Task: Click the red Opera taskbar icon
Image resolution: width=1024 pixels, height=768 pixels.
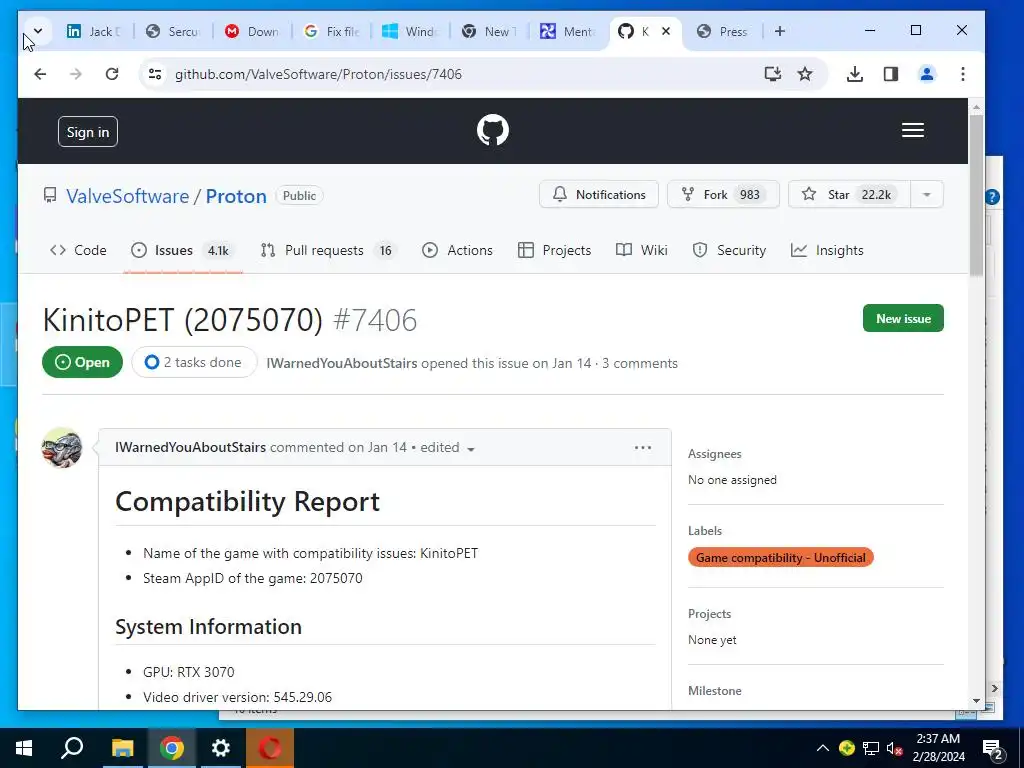Action: pos(270,748)
